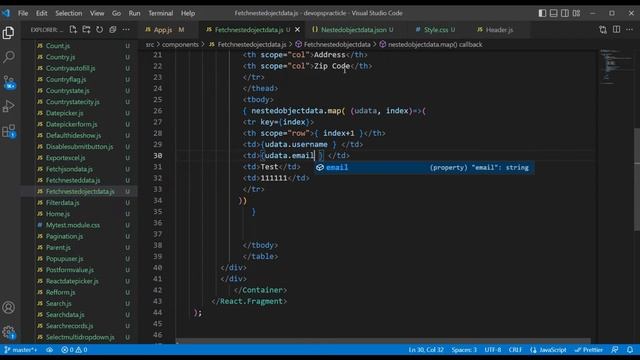Screen dimensions: 640x360
Task: Open notifications bell in status bar
Action: [630, 350]
